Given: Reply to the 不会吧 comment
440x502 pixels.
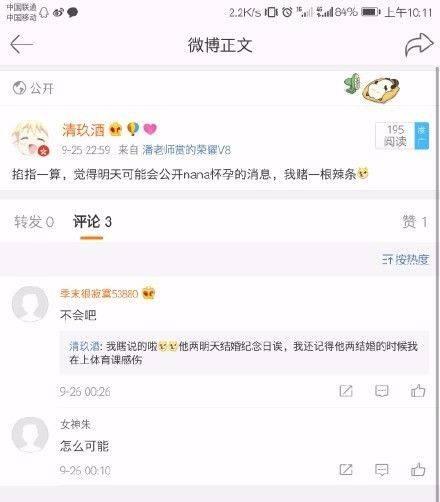Looking at the screenshot, I should click(x=382, y=391).
